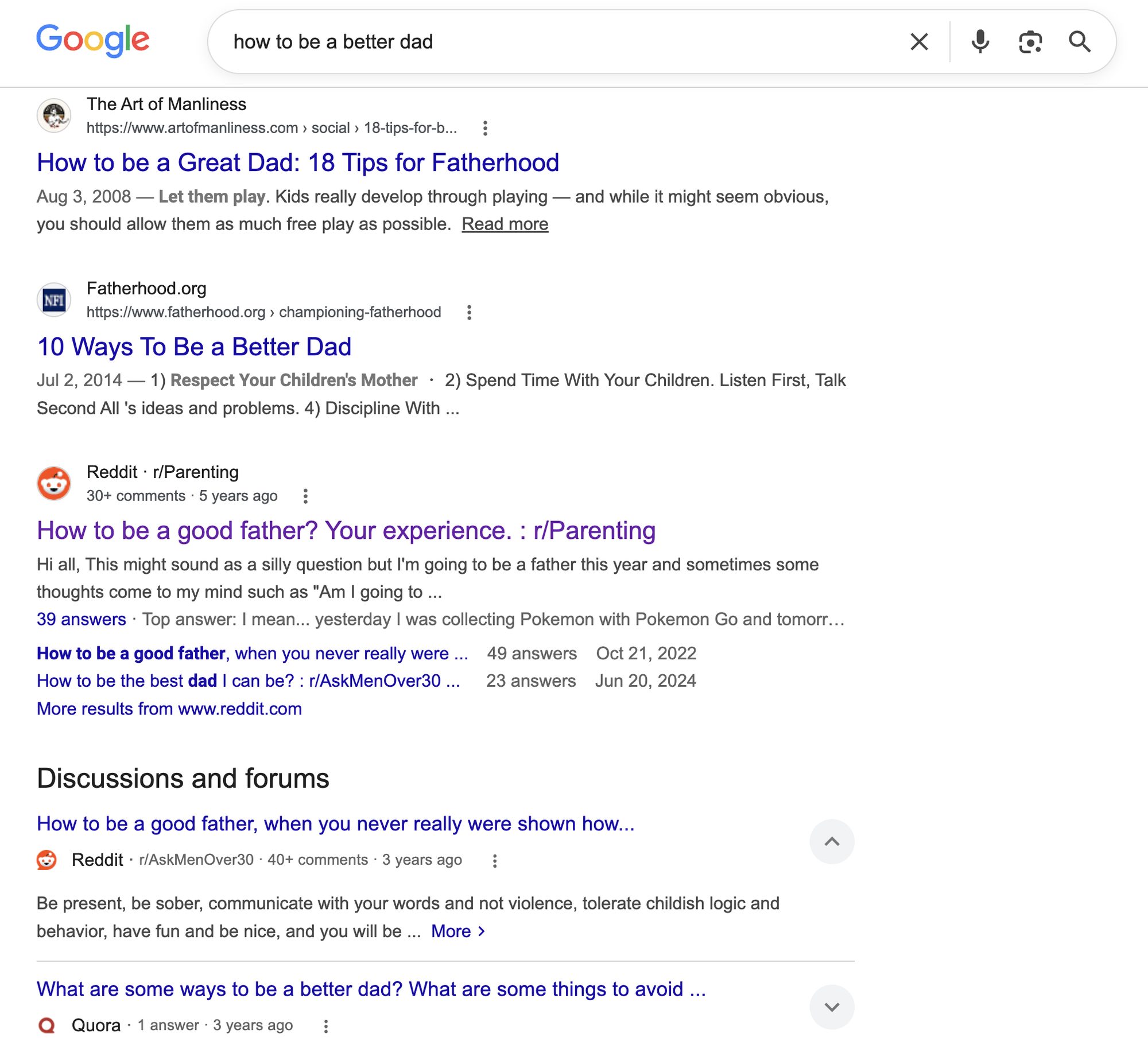The image size is (1148, 1053).
Task: Click 'Oct 21, 2022' date text
Action: (x=646, y=654)
